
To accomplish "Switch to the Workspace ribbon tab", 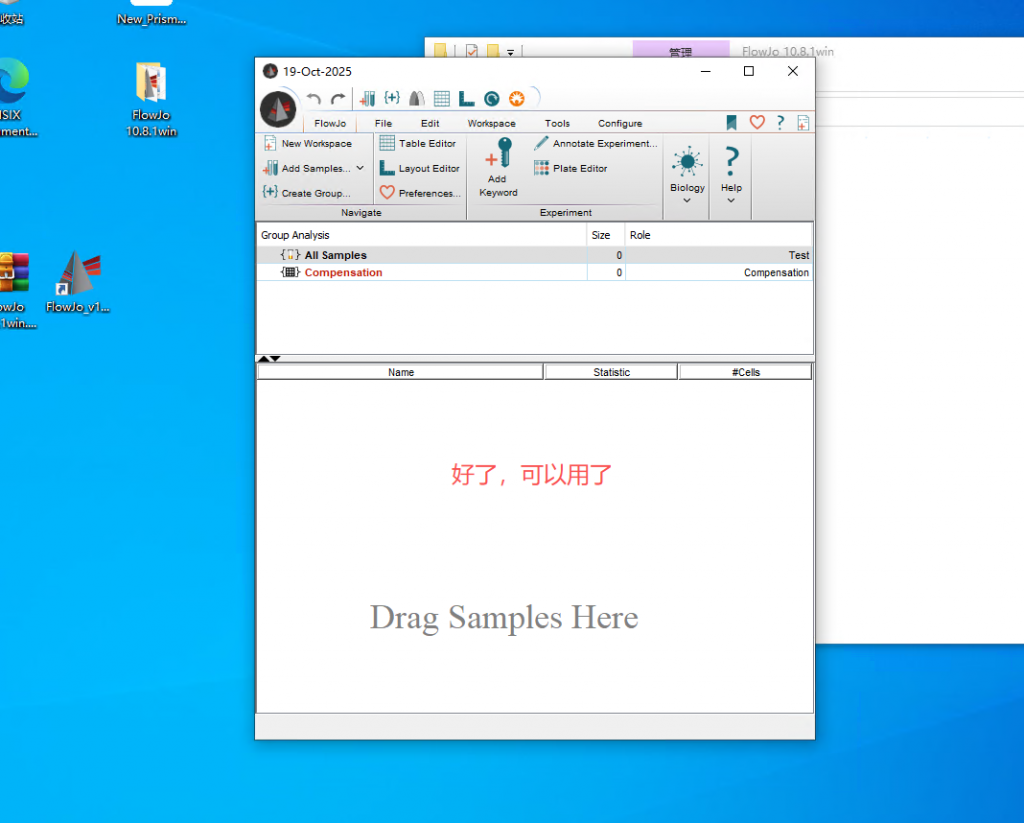I will pos(491,123).
